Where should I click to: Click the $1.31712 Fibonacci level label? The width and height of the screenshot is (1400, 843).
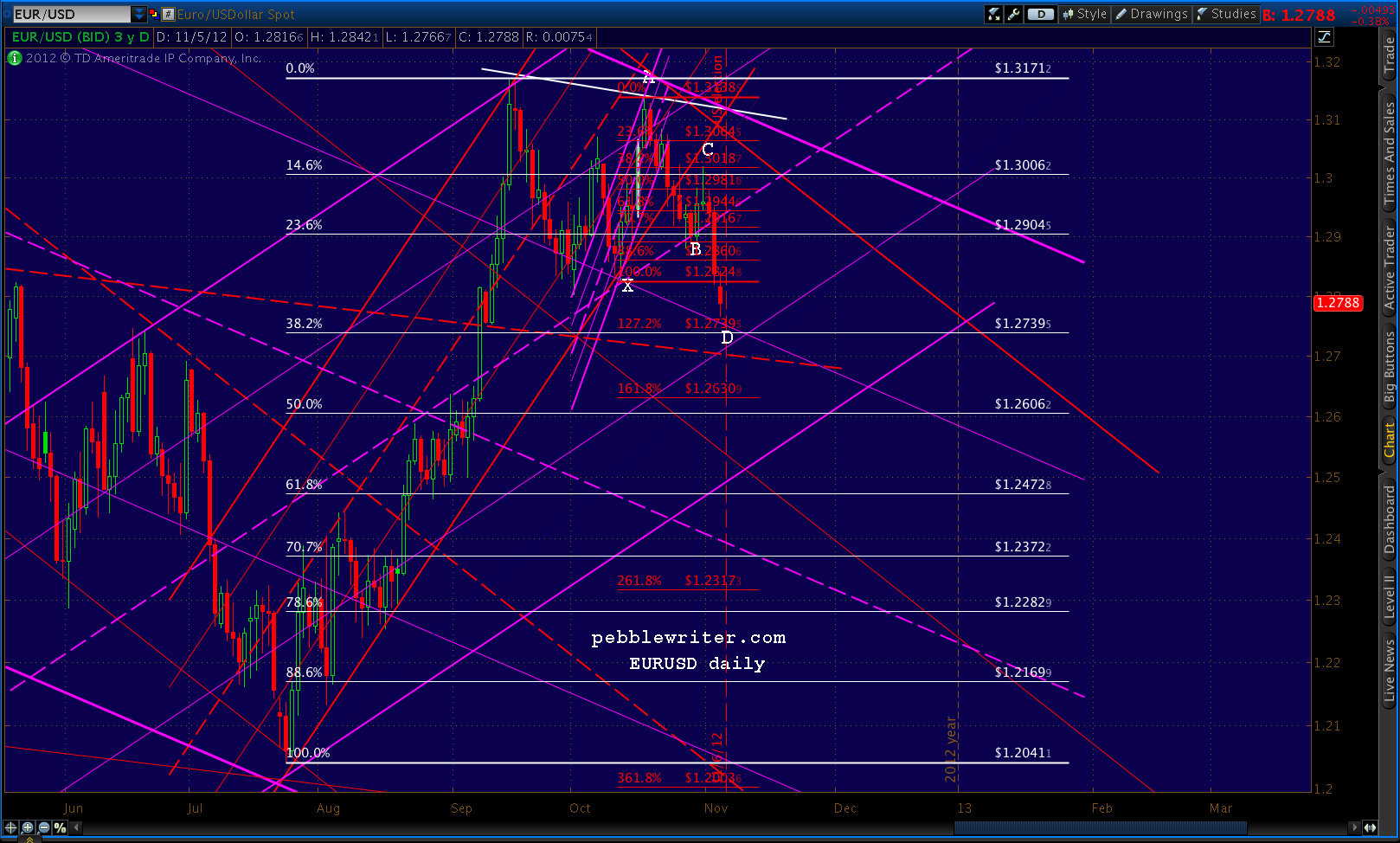(1023, 68)
